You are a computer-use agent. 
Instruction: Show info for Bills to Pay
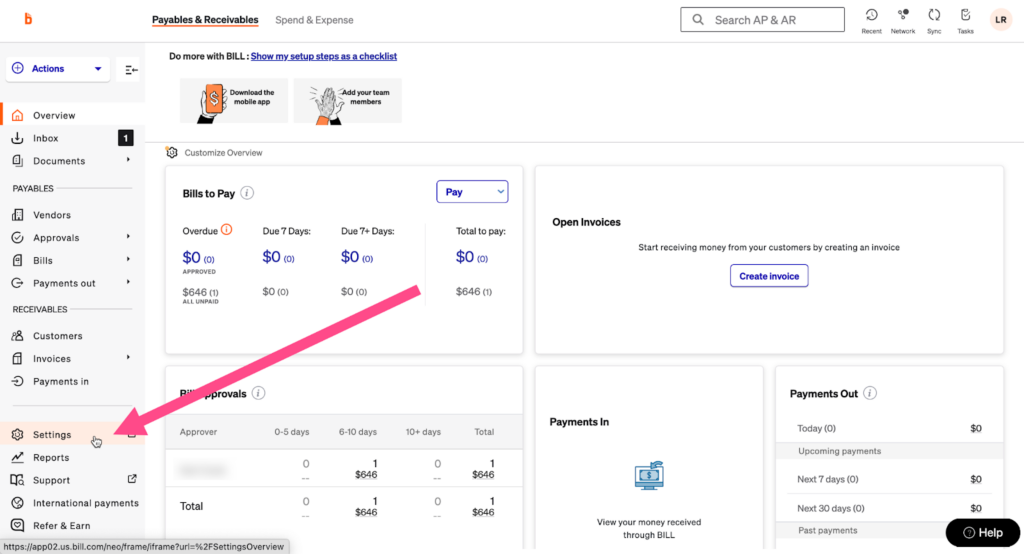pyautogui.click(x=247, y=193)
